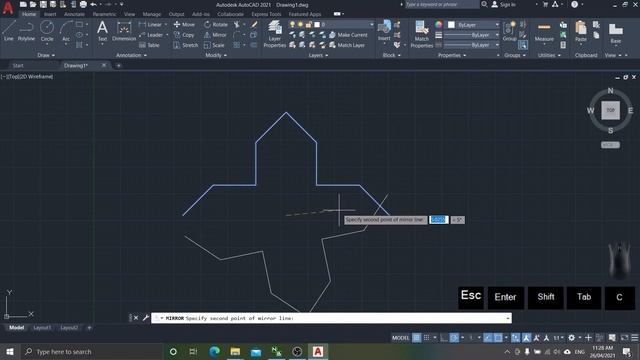
Task: Toggle polar tracking in status bar
Action: click(x=454, y=338)
